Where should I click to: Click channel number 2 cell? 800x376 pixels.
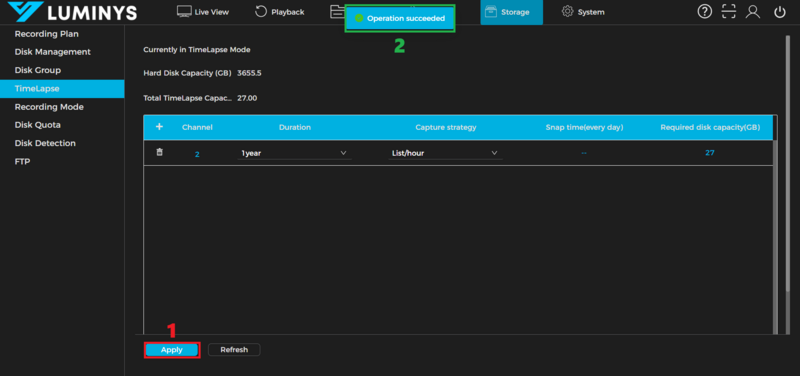coord(197,154)
